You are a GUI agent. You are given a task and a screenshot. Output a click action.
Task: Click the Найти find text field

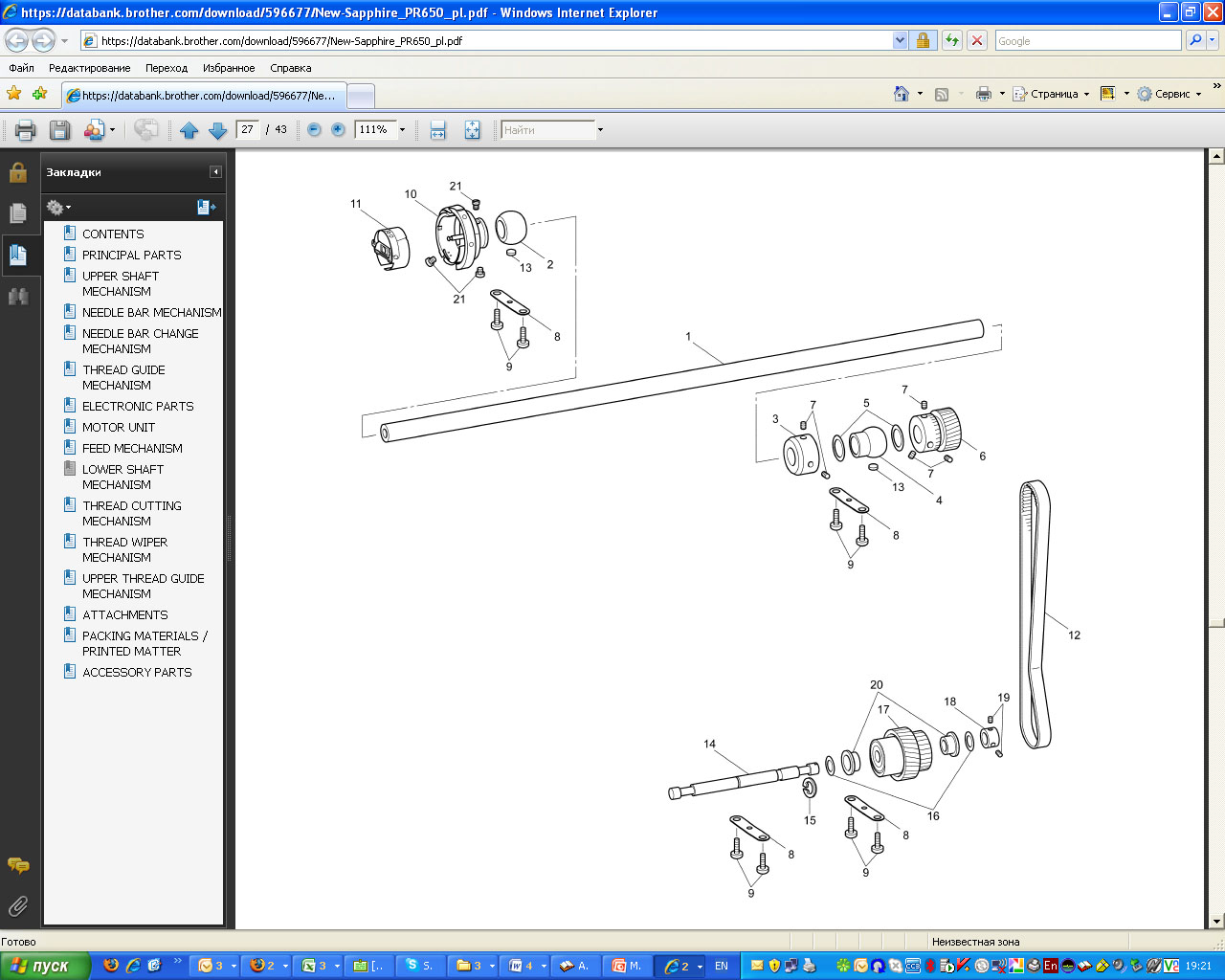tap(547, 130)
